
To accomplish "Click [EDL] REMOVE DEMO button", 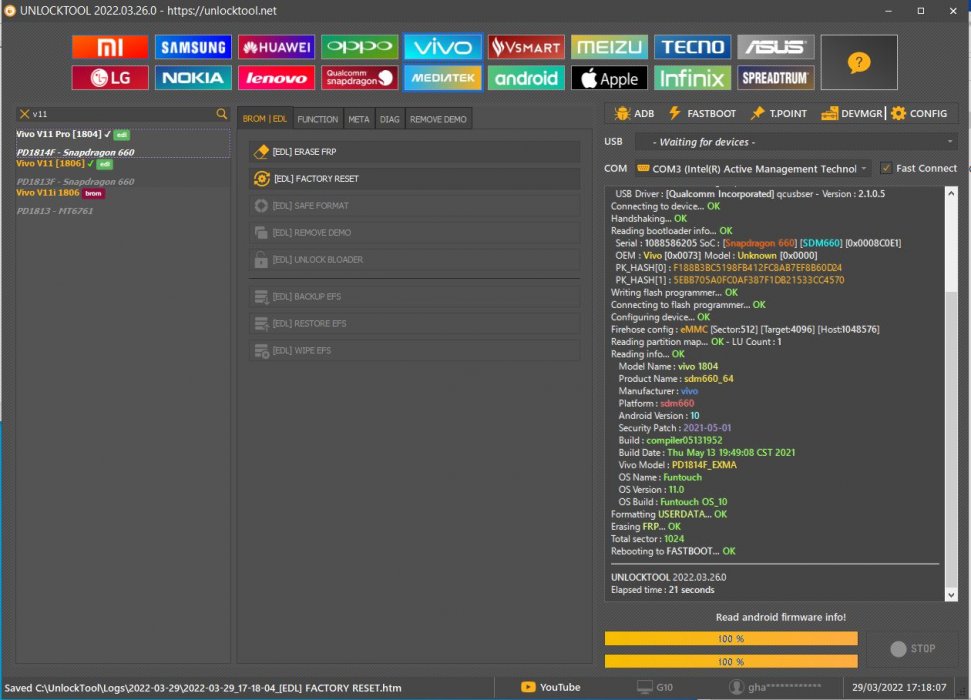I will point(415,232).
